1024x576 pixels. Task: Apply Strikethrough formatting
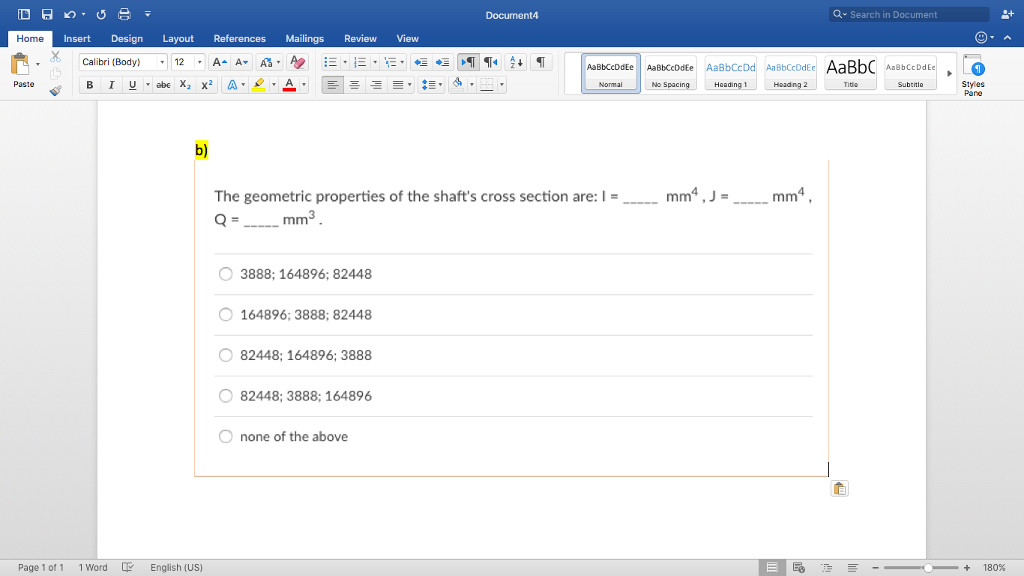[x=163, y=85]
